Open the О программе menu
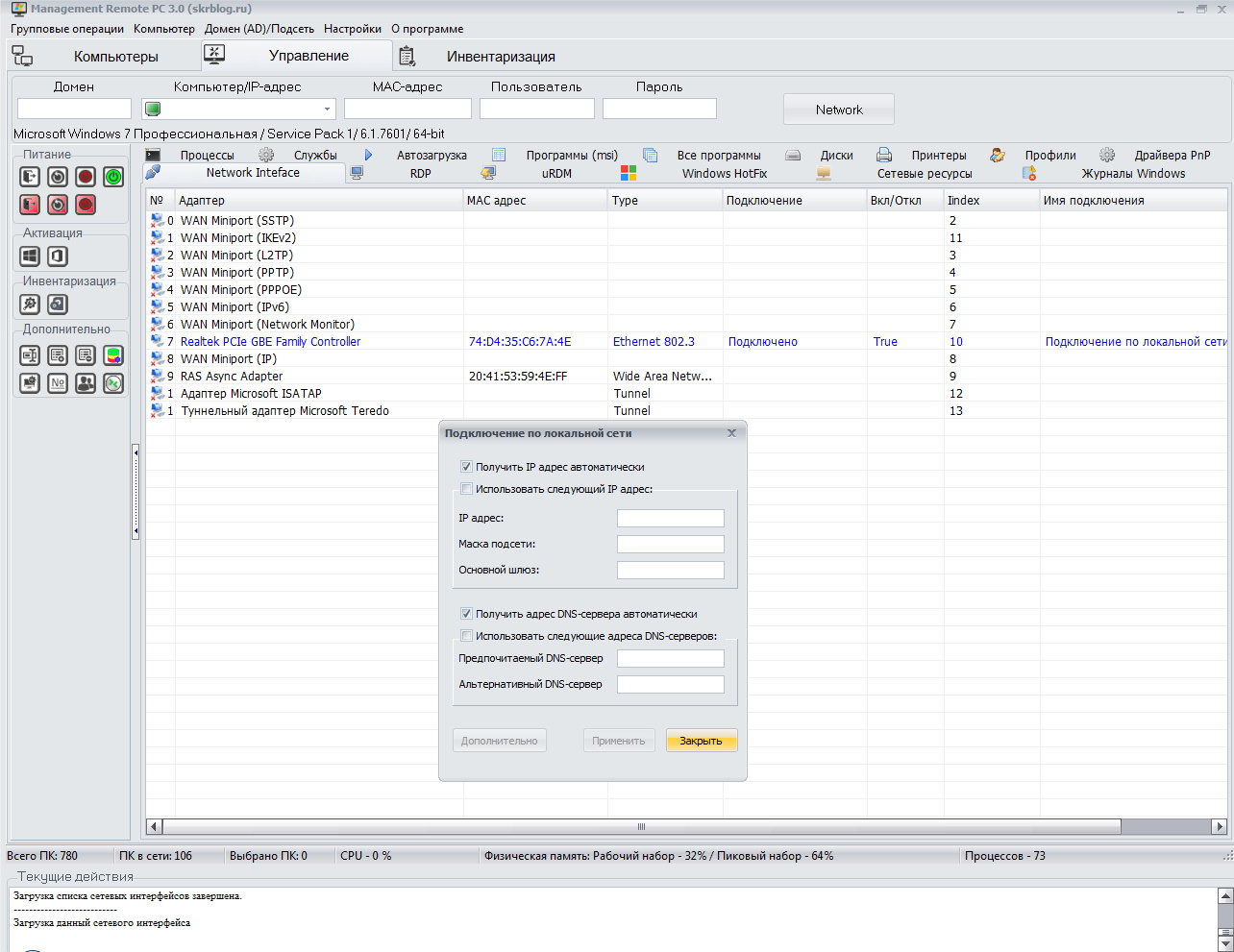Viewport: 1234px width, 952px height. (428, 29)
